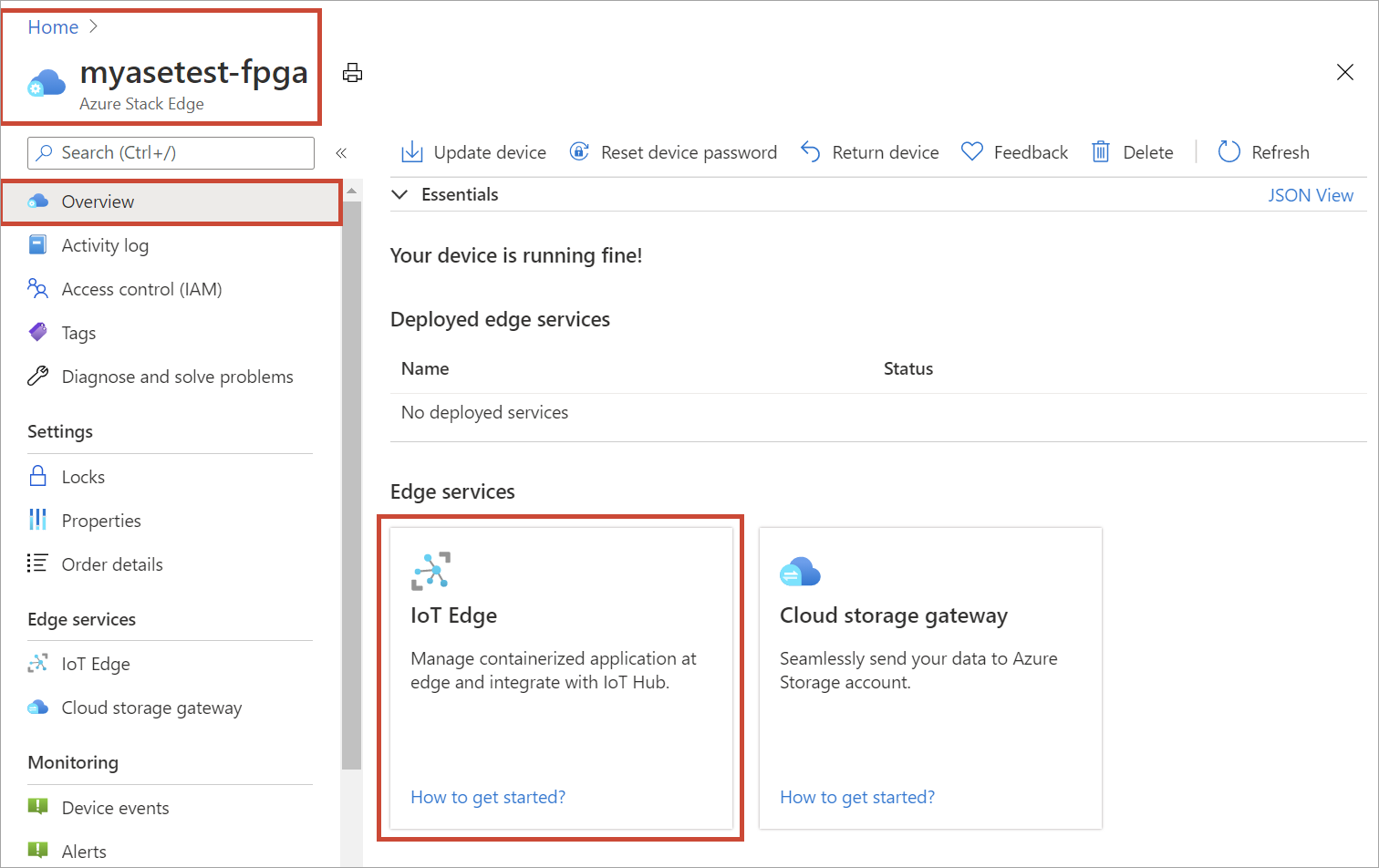The image size is (1379, 868).
Task: Select the IoT Edge icon in the sidebar
Action: [x=37, y=663]
